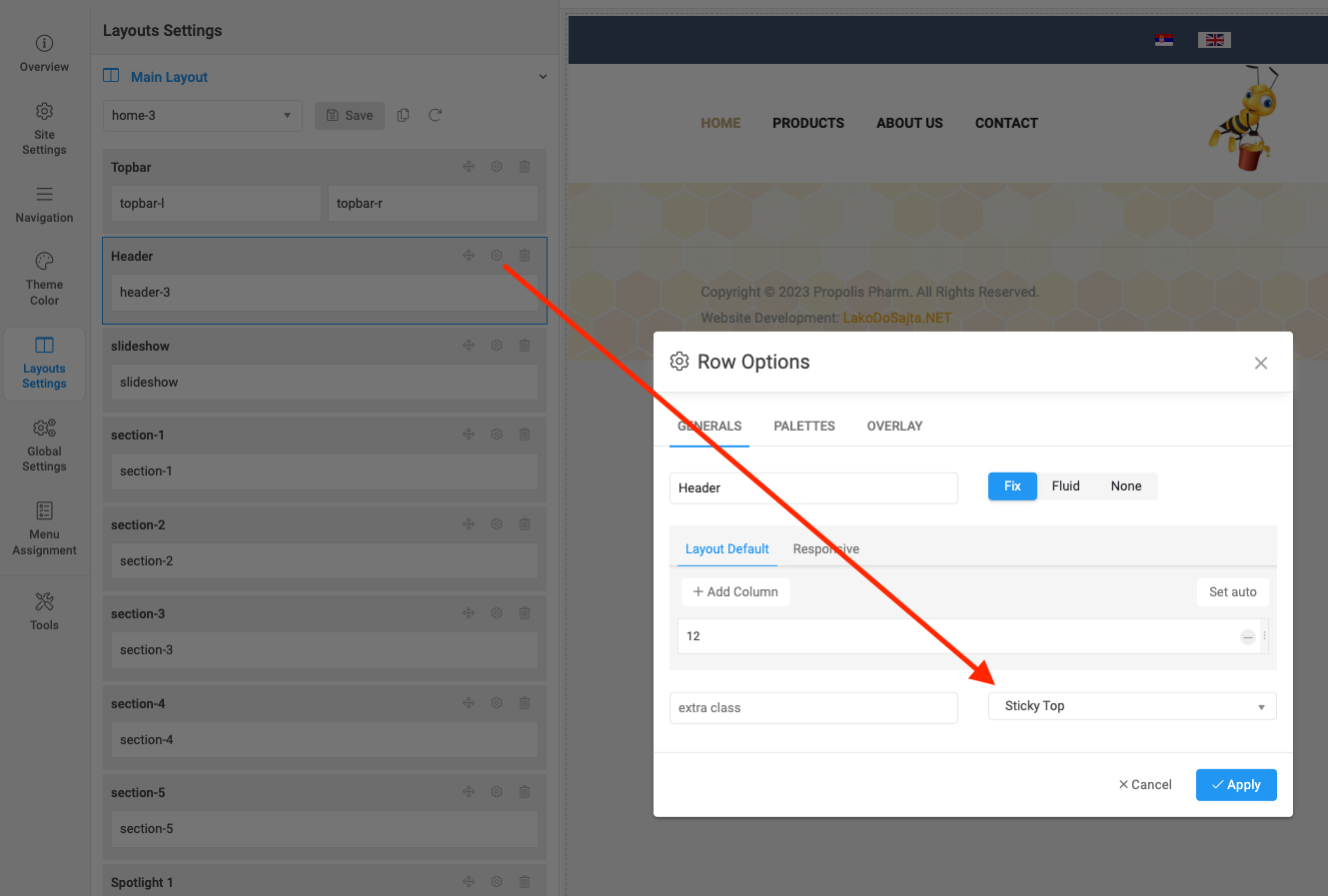Open settings gear of slideshow row
The height and width of the screenshot is (896, 1328).
pos(497,346)
